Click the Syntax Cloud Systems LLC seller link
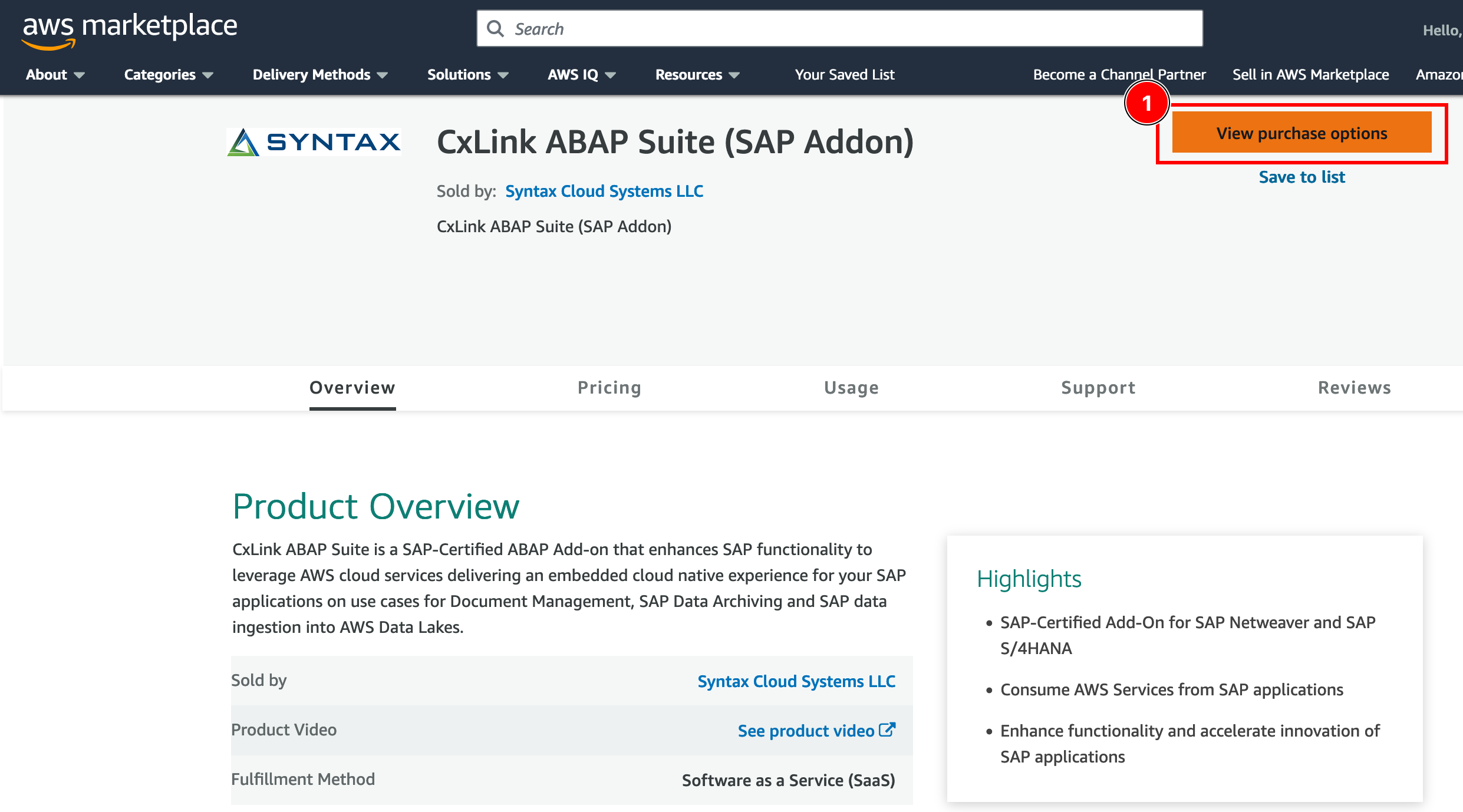The image size is (1463, 812). [605, 189]
